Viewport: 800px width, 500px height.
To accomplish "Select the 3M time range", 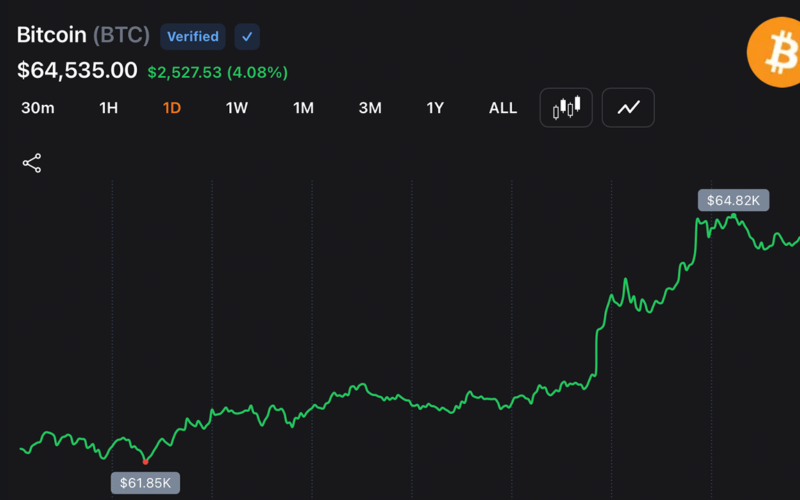I will coord(370,108).
